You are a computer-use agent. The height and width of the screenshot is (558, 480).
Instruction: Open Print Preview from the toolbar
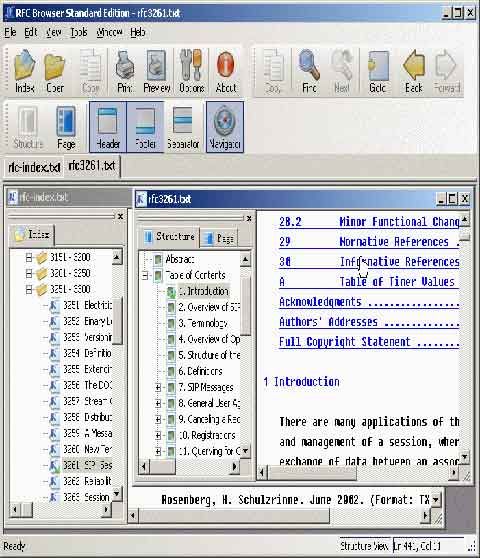click(x=157, y=72)
